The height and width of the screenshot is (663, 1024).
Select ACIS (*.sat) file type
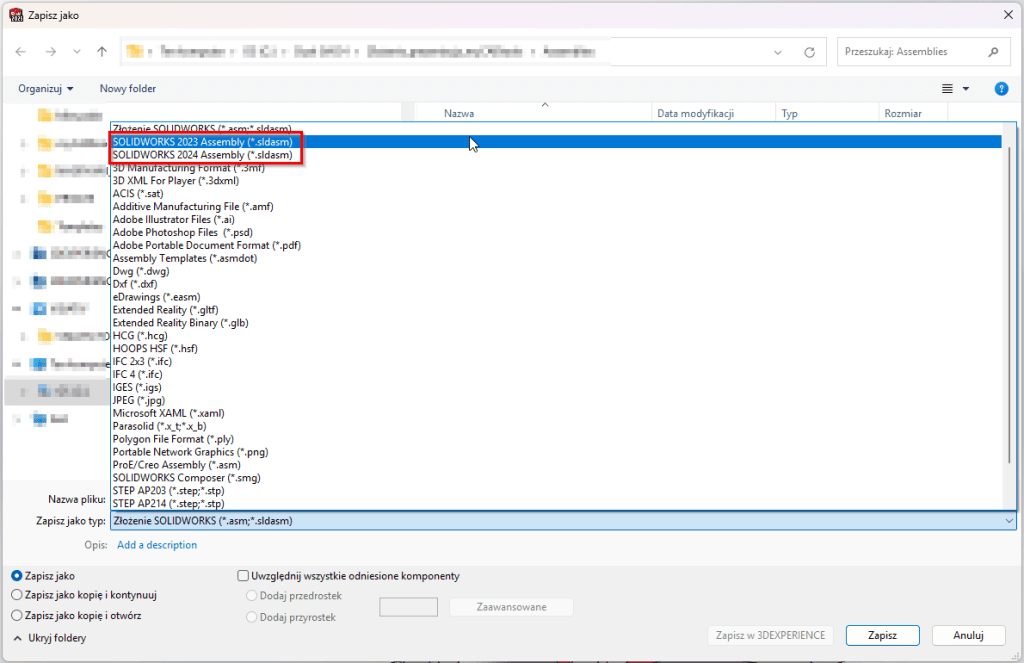click(x=556, y=193)
